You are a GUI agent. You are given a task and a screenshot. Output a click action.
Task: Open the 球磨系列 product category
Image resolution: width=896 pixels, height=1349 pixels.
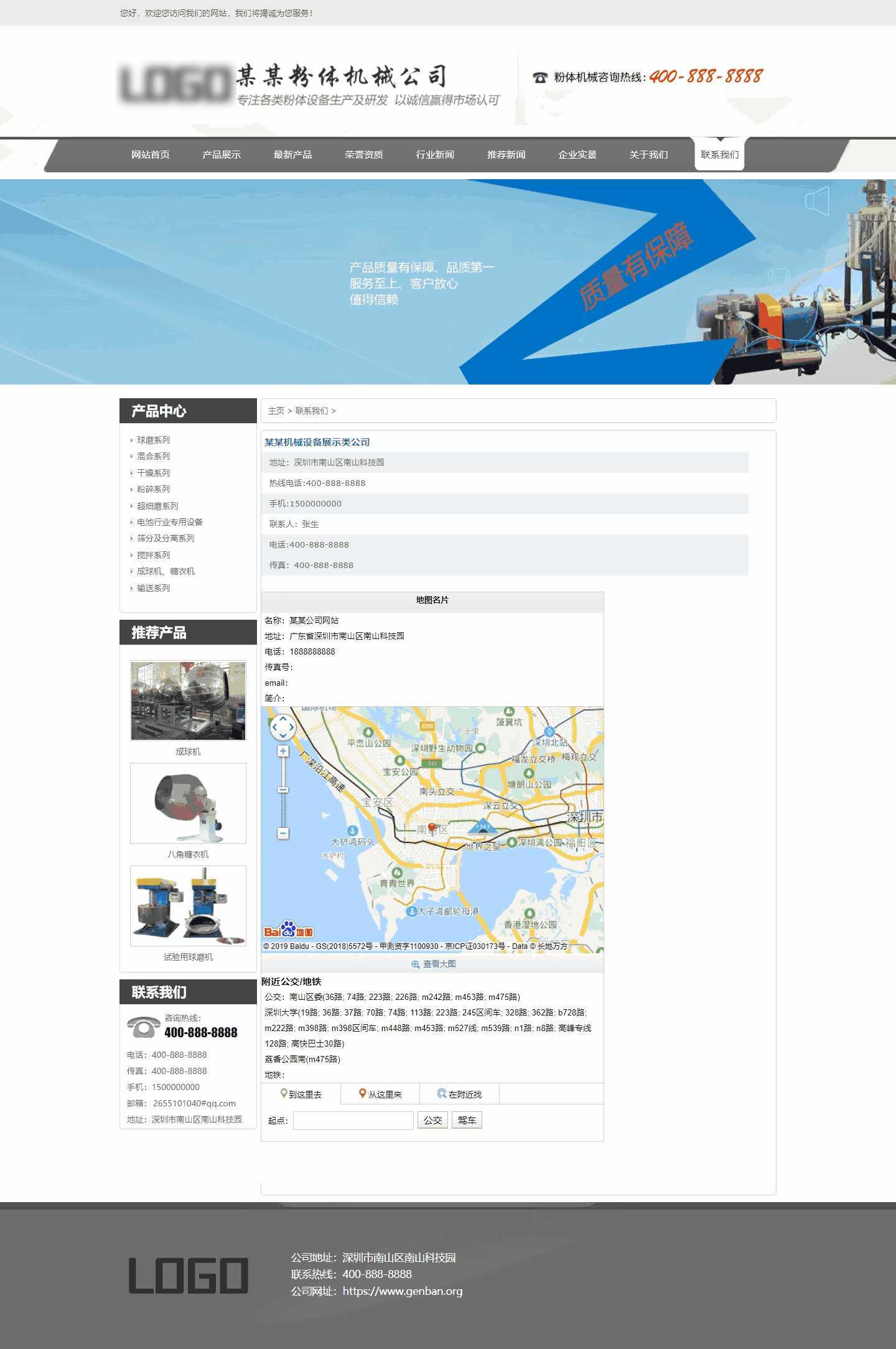click(x=153, y=440)
